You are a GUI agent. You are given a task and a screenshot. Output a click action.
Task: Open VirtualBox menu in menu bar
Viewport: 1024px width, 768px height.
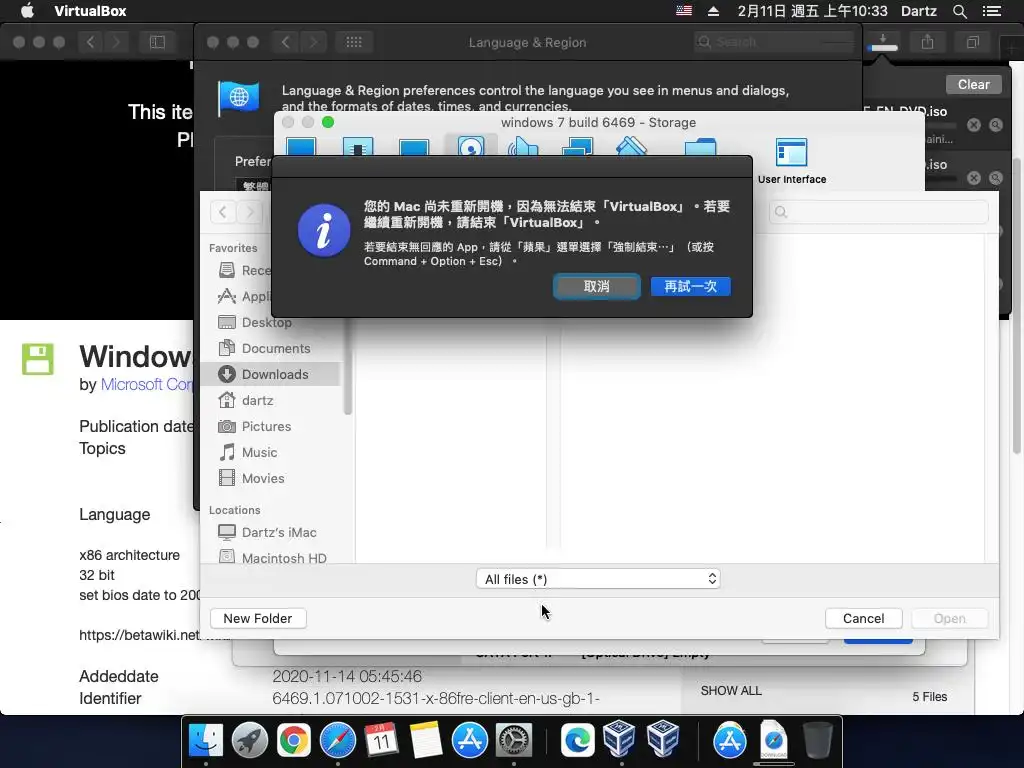pyautogui.click(x=90, y=11)
